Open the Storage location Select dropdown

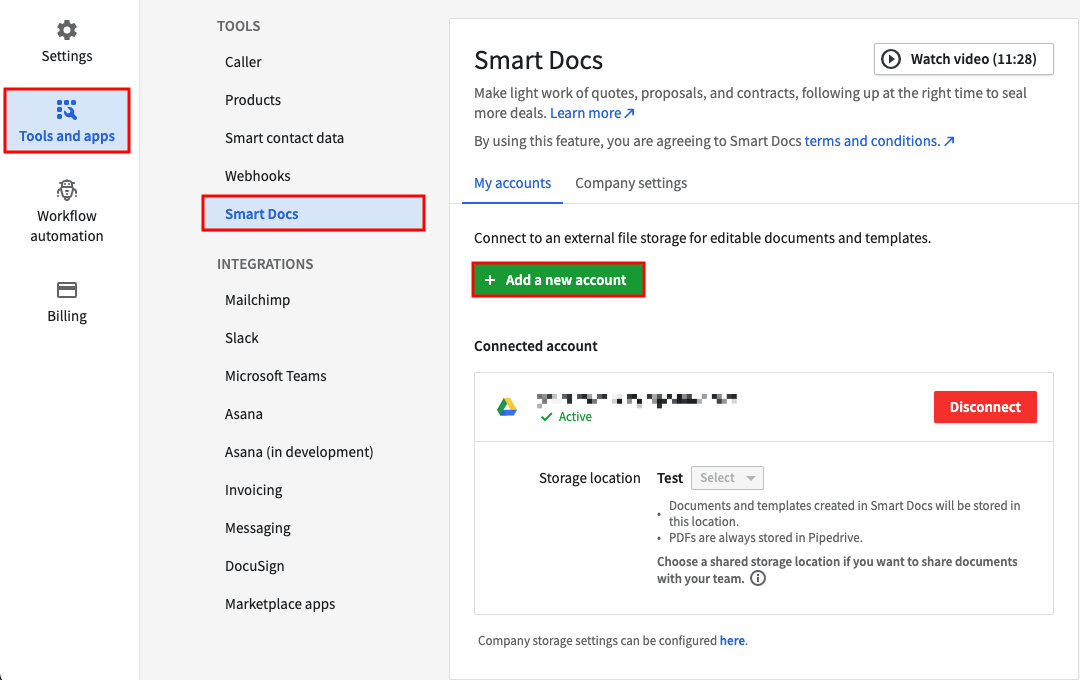tap(727, 477)
